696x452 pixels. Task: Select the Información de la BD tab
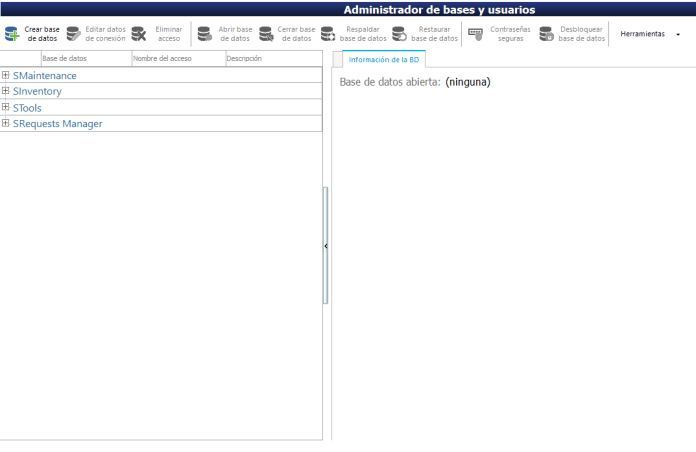[x=377, y=59]
